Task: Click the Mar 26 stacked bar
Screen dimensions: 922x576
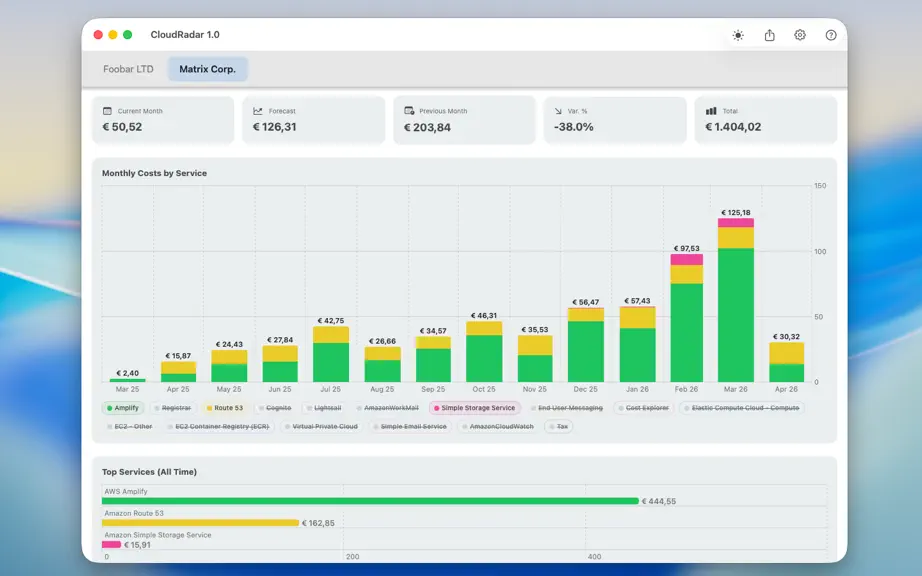Action: [736, 300]
